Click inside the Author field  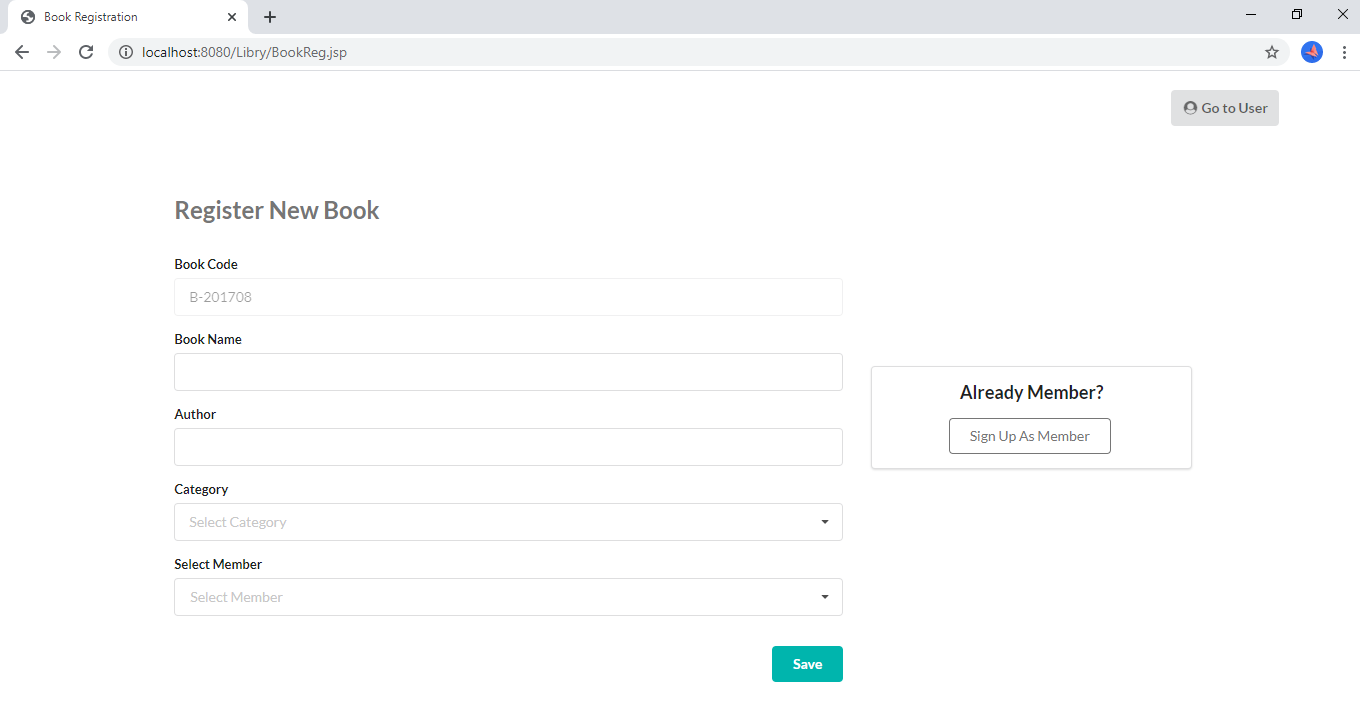pos(508,446)
